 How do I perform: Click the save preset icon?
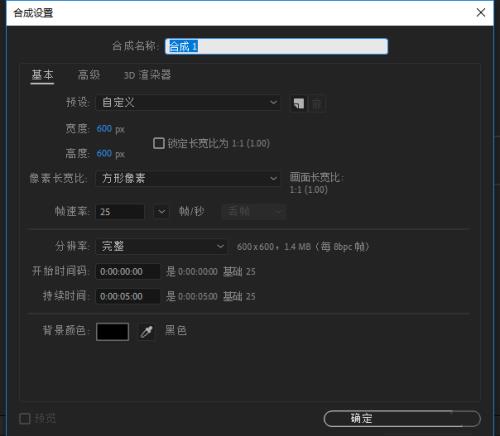(299, 104)
